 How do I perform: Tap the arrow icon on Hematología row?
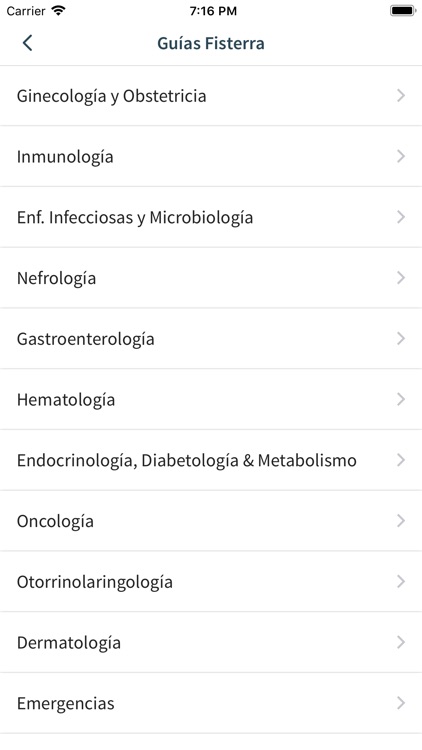401,399
